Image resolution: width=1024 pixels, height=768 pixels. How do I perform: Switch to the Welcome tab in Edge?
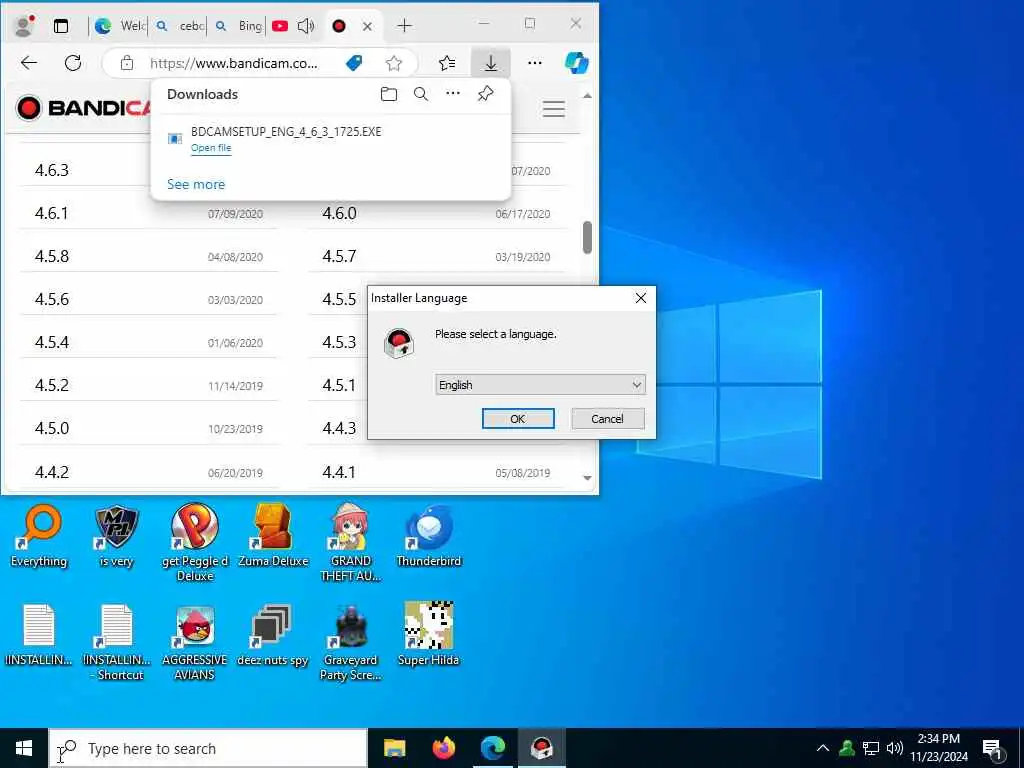tap(120, 26)
